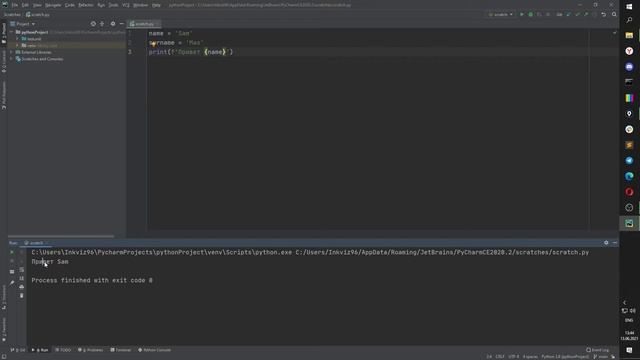
Task: Open the Edit menu
Action: coord(25,5)
